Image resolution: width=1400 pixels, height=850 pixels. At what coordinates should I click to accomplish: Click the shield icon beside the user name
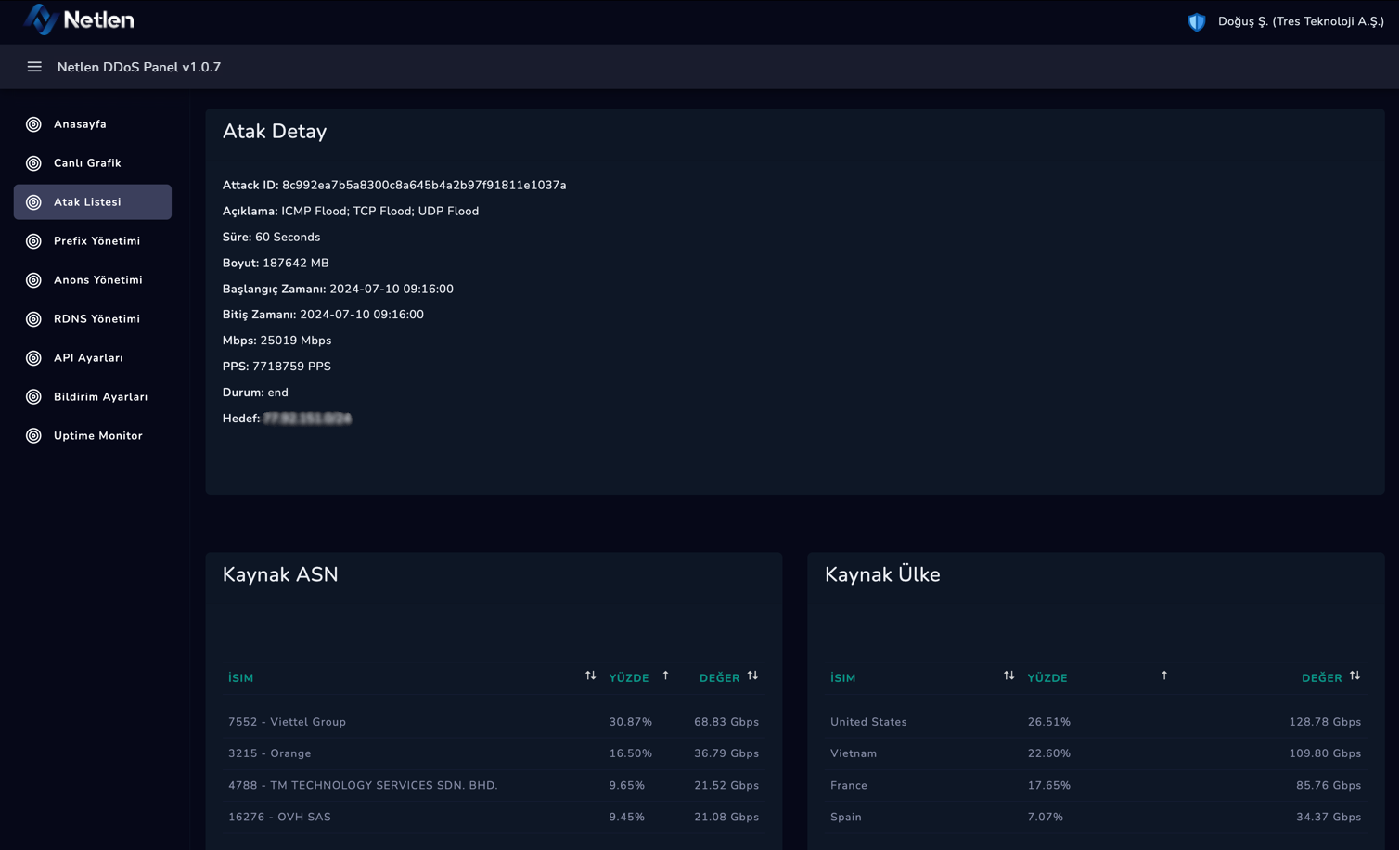[x=1197, y=21]
